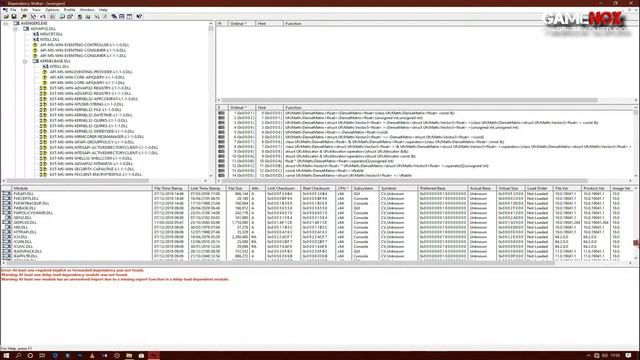Viewport: 640px width, 360px height.
Task: Open File Explorer folder icon on taskbar
Action: click(129, 356)
